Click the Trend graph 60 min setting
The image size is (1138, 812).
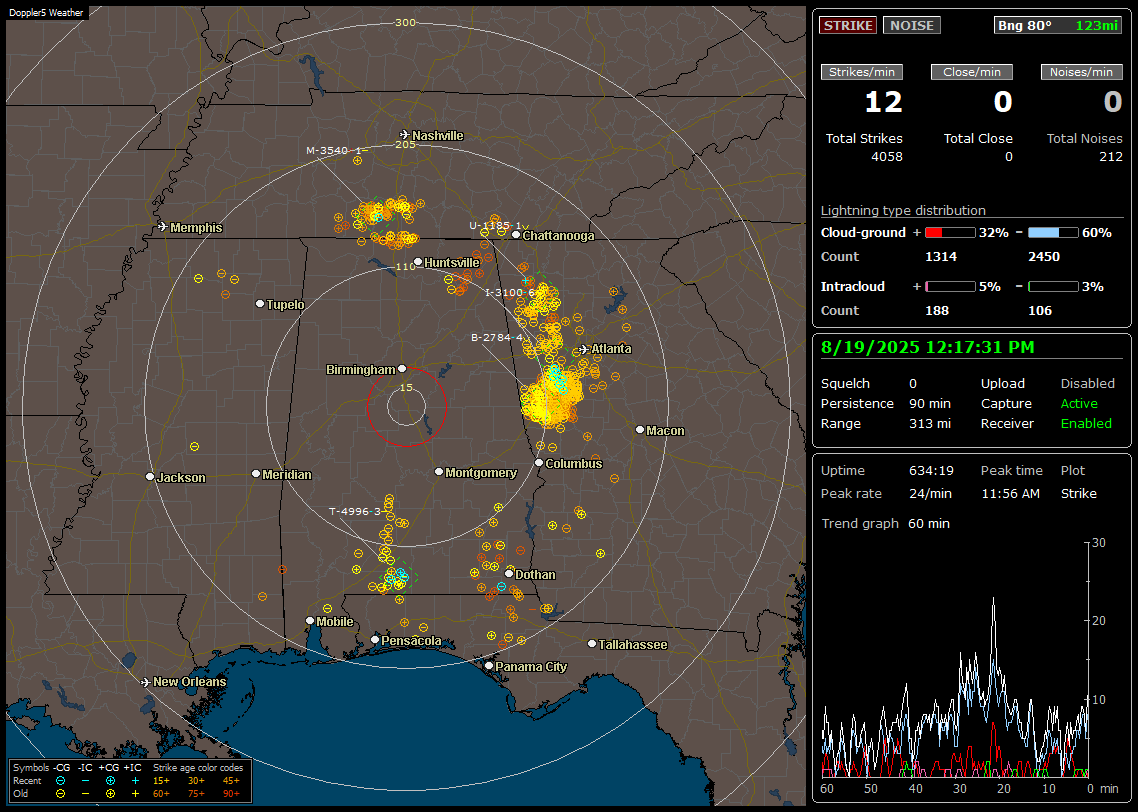point(928,523)
